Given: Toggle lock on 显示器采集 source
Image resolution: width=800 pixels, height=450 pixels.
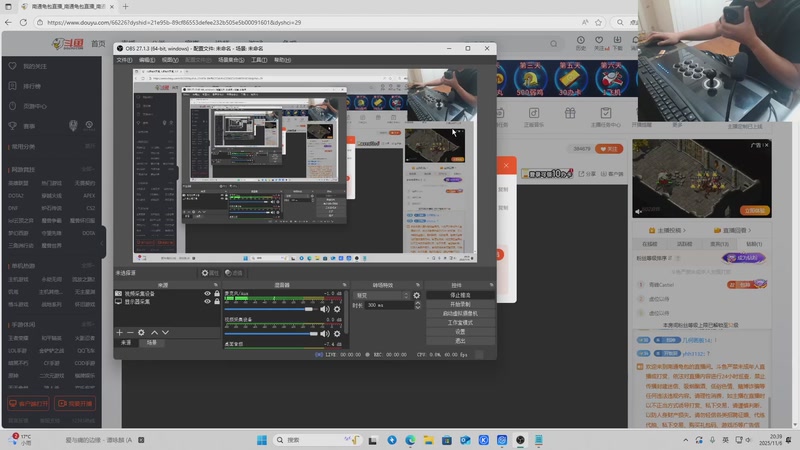Looking at the screenshot, I should point(217,302).
